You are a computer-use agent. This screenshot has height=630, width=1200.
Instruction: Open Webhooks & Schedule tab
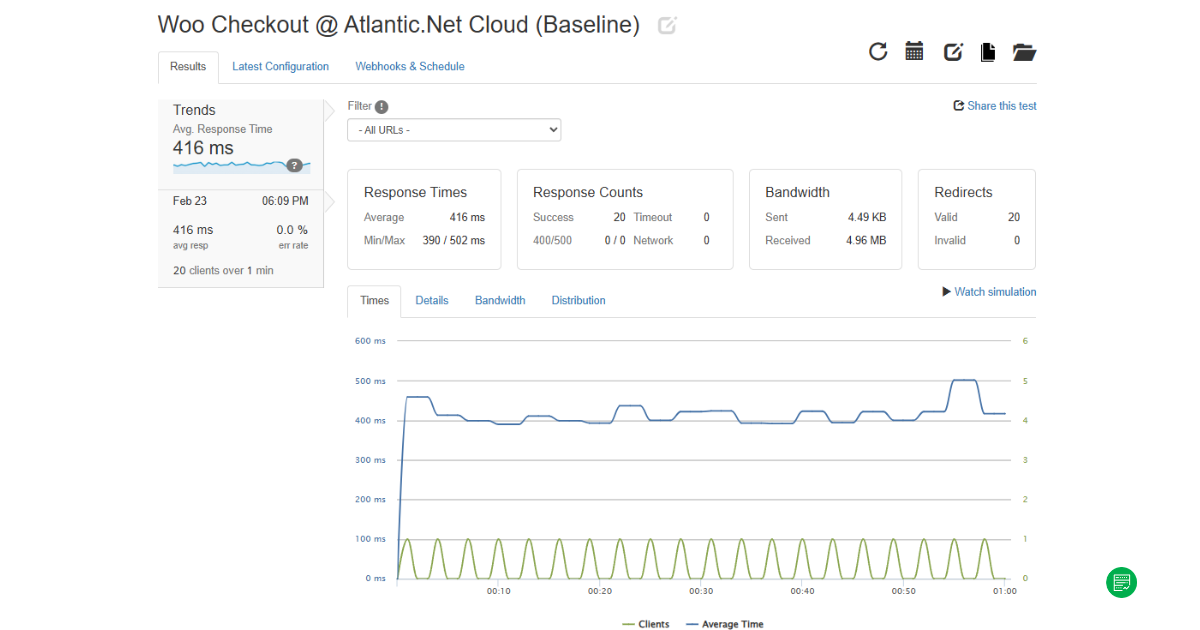pyautogui.click(x=410, y=67)
